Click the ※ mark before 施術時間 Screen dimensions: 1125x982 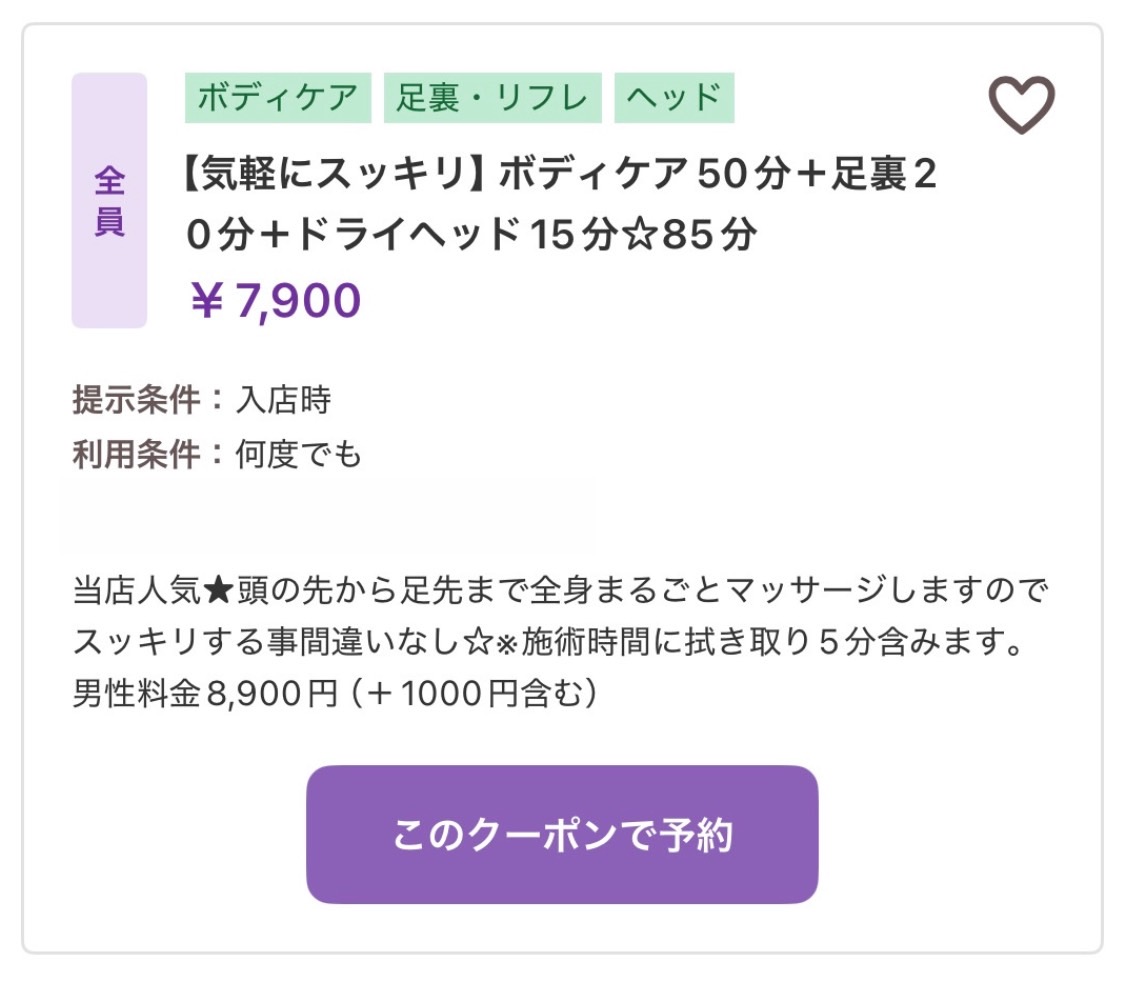pos(505,643)
